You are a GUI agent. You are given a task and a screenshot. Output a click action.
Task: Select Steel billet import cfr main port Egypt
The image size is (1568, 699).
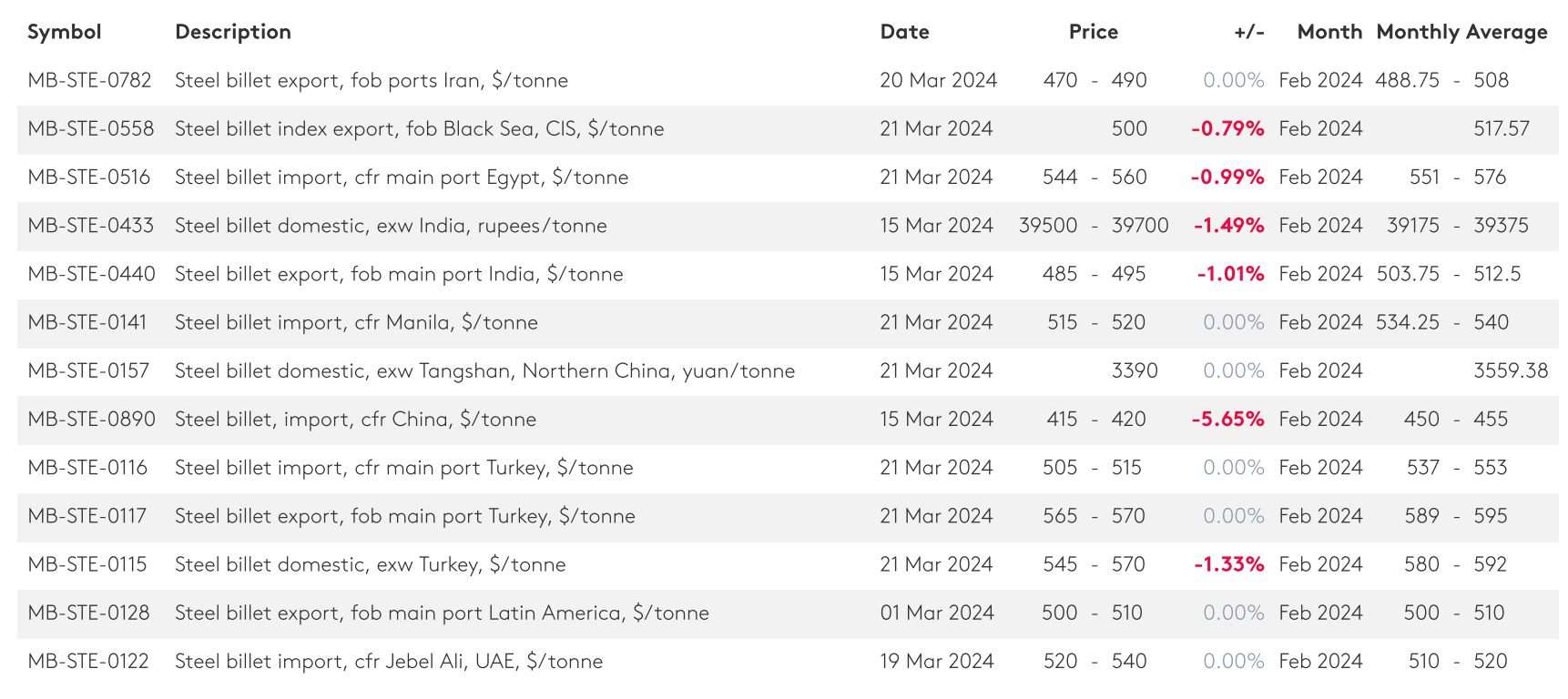coord(402,177)
